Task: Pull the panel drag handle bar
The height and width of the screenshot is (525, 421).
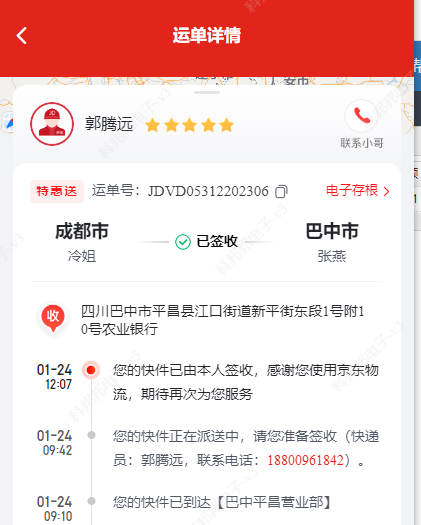Action: tap(207, 92)
